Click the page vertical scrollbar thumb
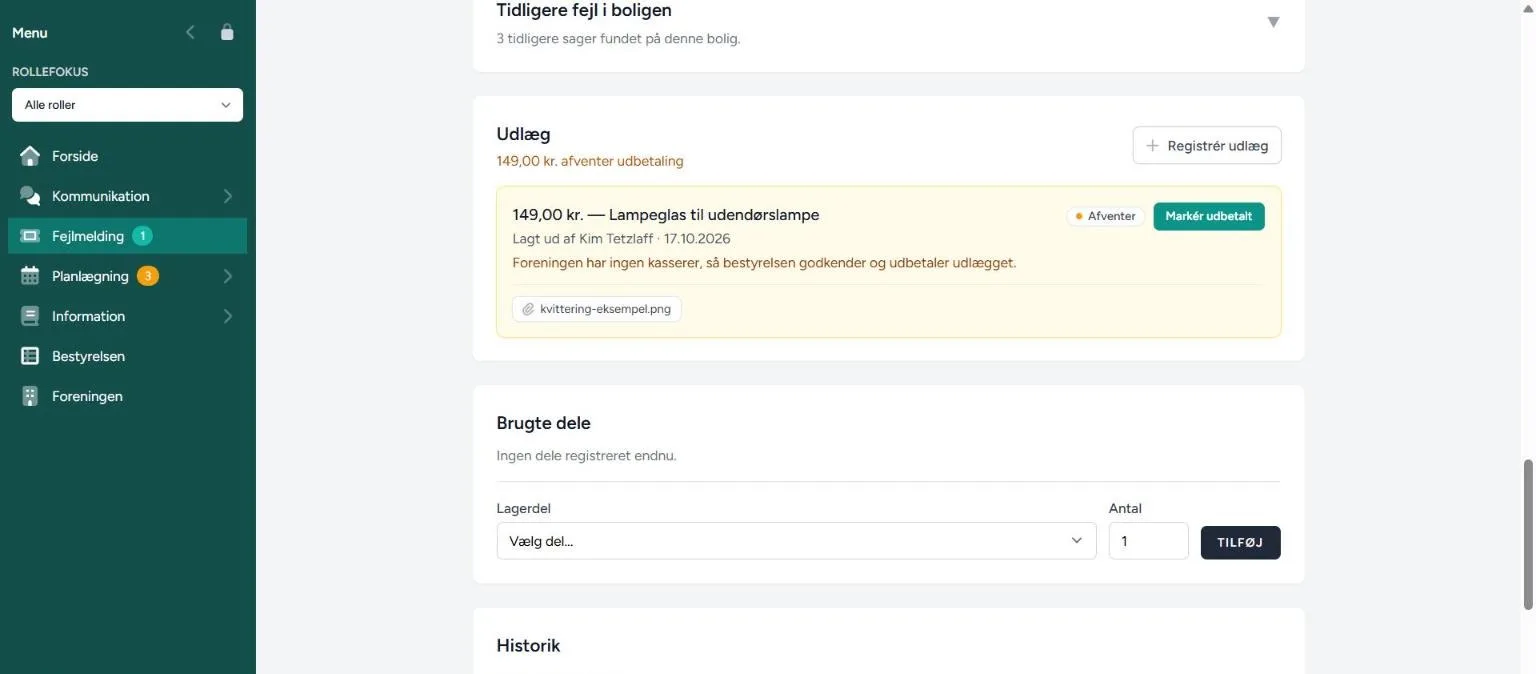Viewport: 1536px width, 674px height. [x=1527, y=534]
